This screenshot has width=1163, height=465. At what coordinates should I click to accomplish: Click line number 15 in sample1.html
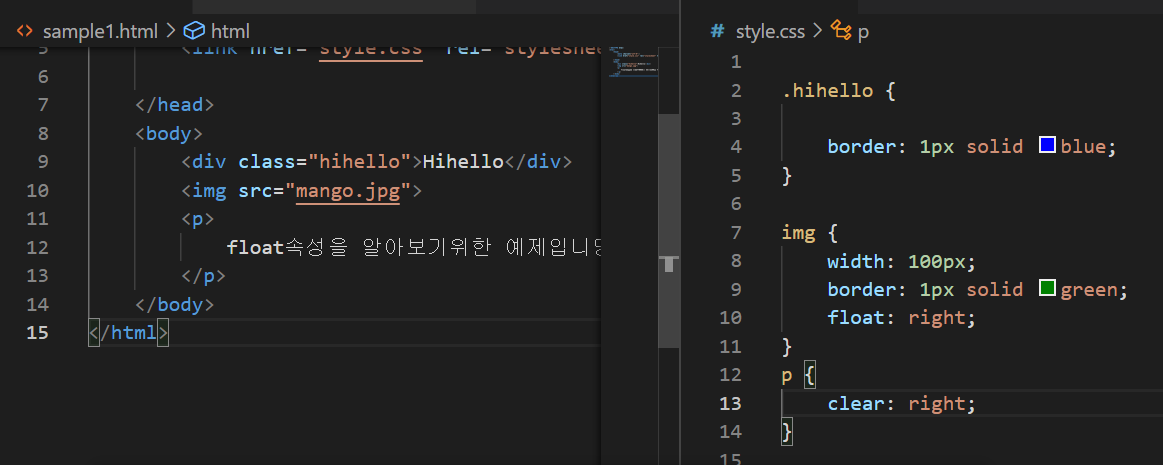pyautogui.click(x=37, y=333)
